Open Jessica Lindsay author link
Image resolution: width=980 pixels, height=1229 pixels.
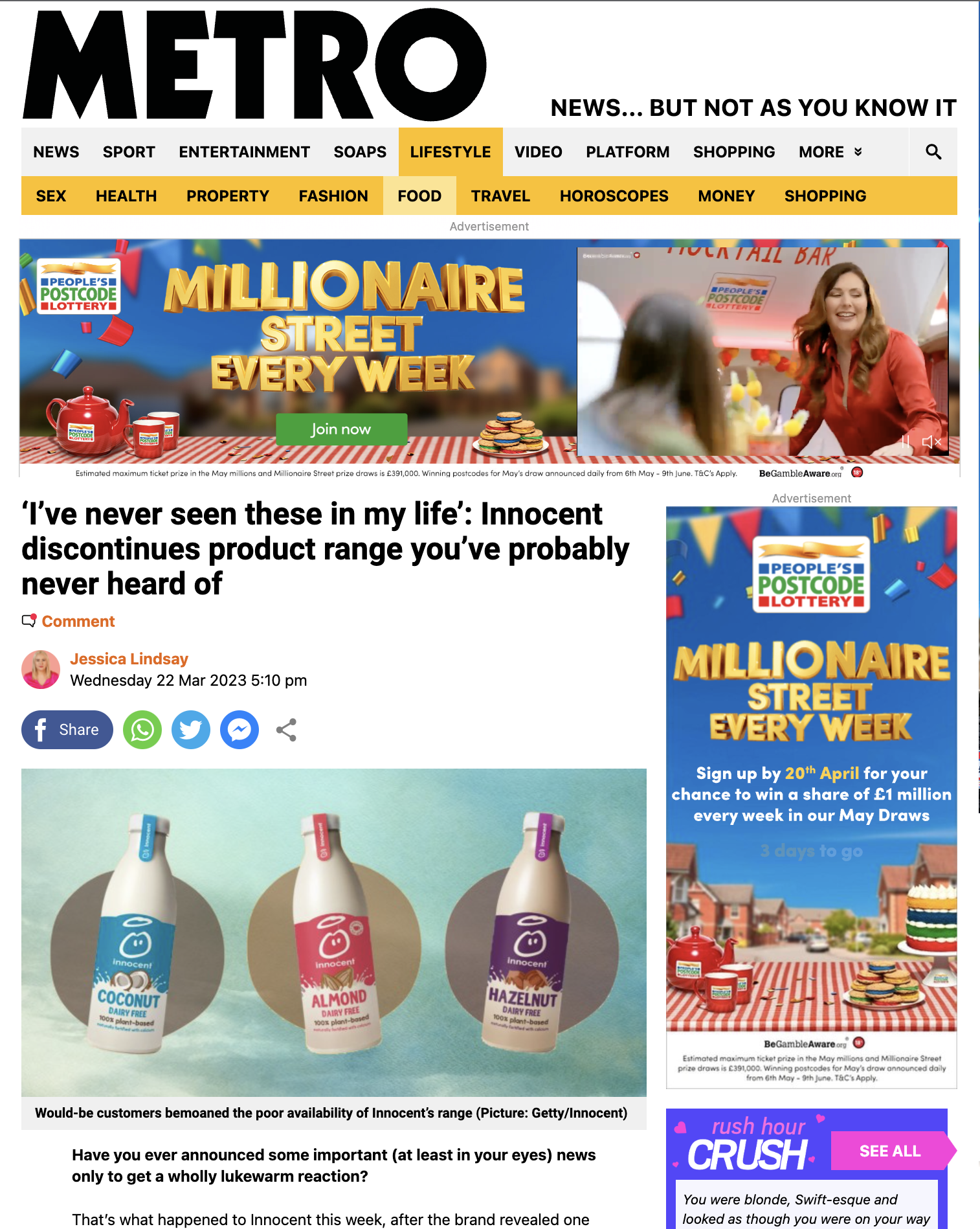point(129,659)
